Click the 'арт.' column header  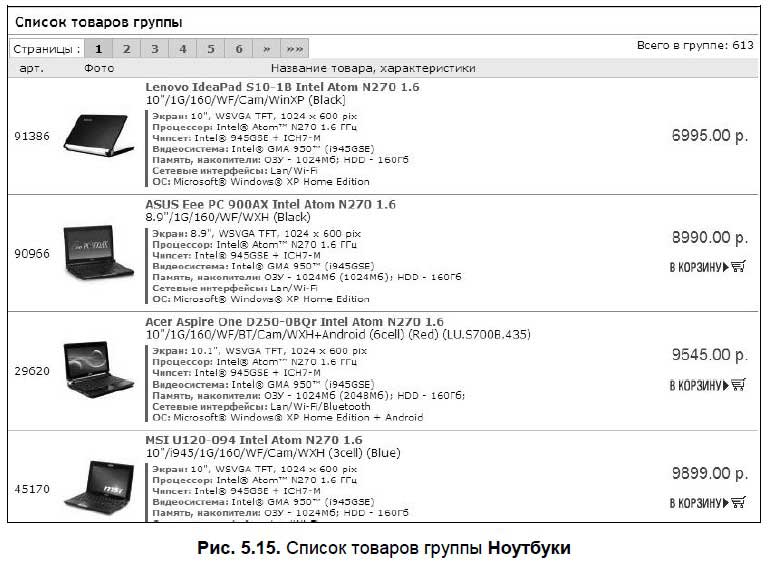(31, 68)
